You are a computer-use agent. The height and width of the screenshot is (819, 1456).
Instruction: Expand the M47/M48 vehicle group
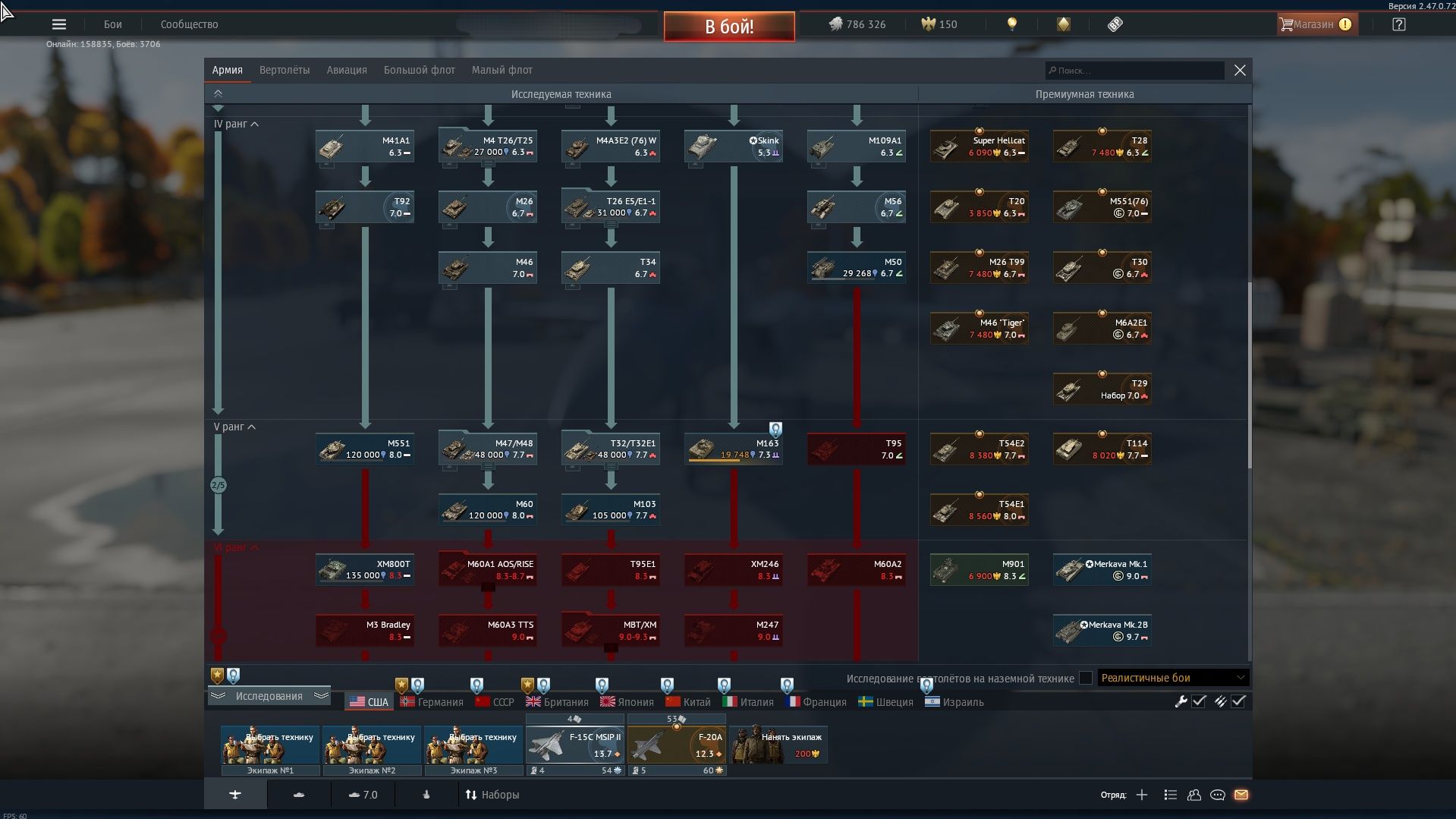[488, 466]
